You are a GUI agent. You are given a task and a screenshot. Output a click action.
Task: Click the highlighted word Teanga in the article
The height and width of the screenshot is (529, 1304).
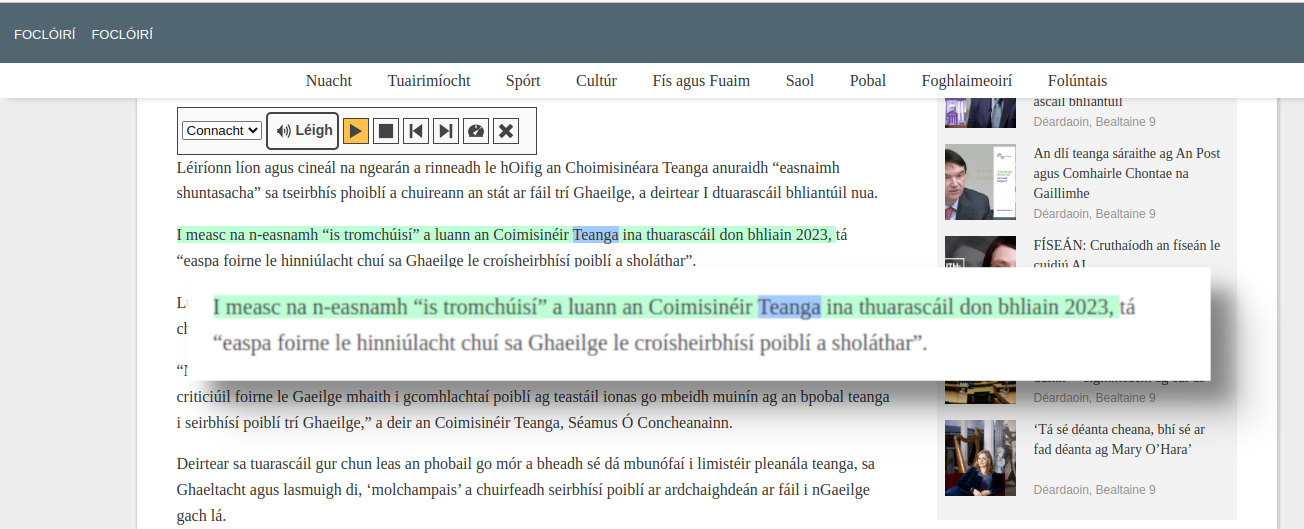(x=595, y=235)
